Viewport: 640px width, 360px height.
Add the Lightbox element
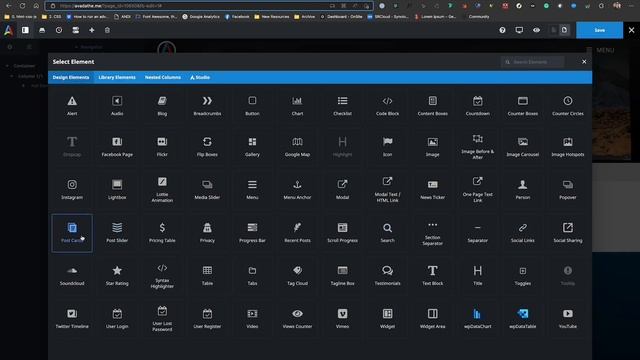point(117,189)
